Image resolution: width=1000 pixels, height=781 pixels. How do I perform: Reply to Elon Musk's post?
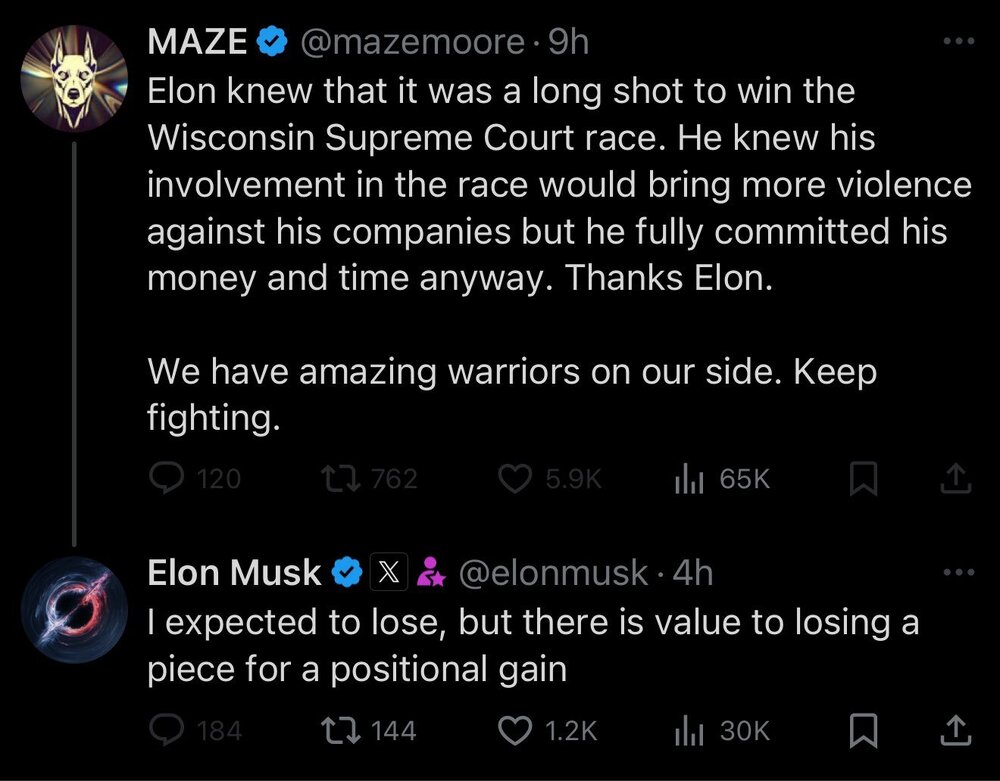[164, 731]
